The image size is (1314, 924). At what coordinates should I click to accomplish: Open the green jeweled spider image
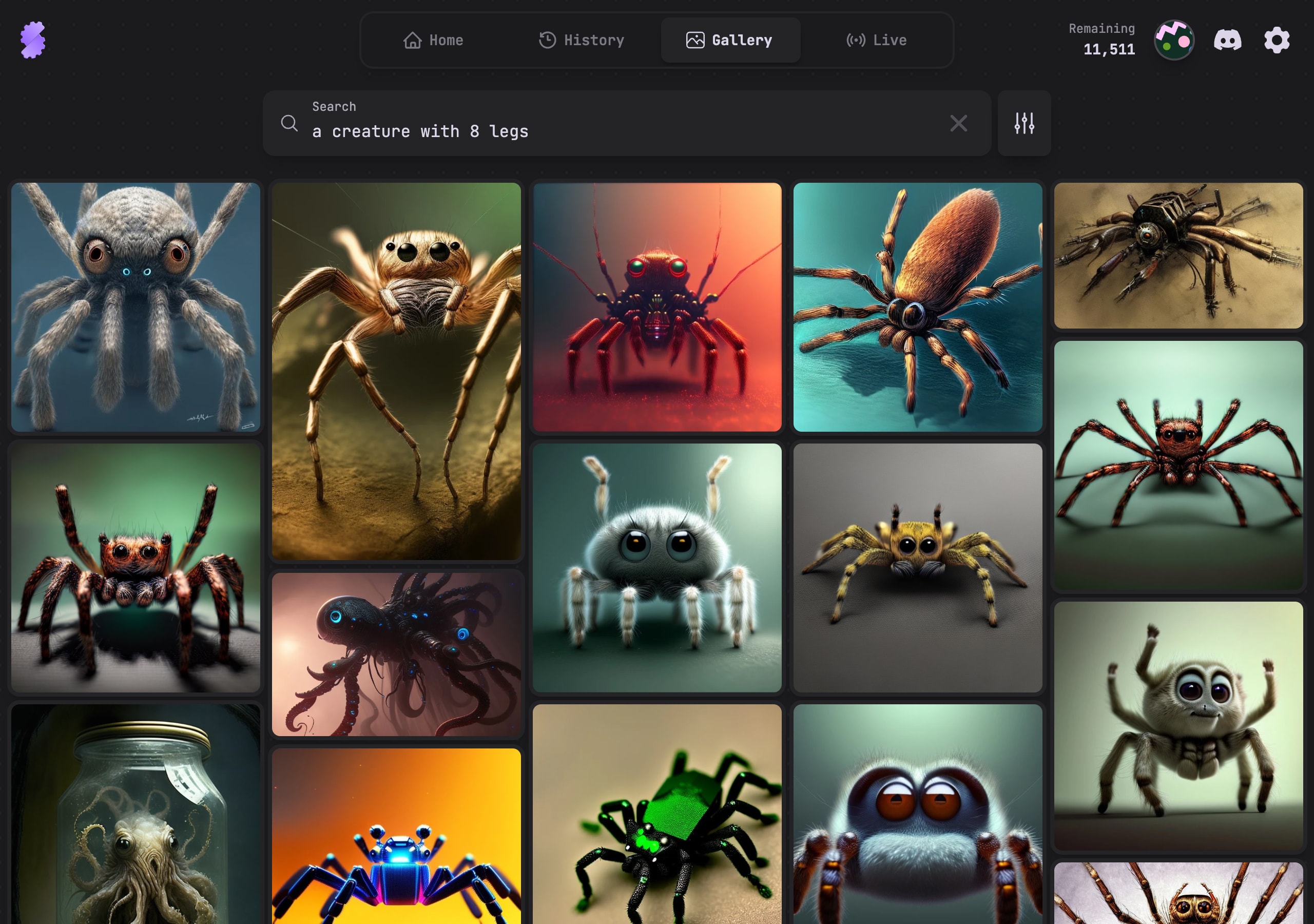656,813
